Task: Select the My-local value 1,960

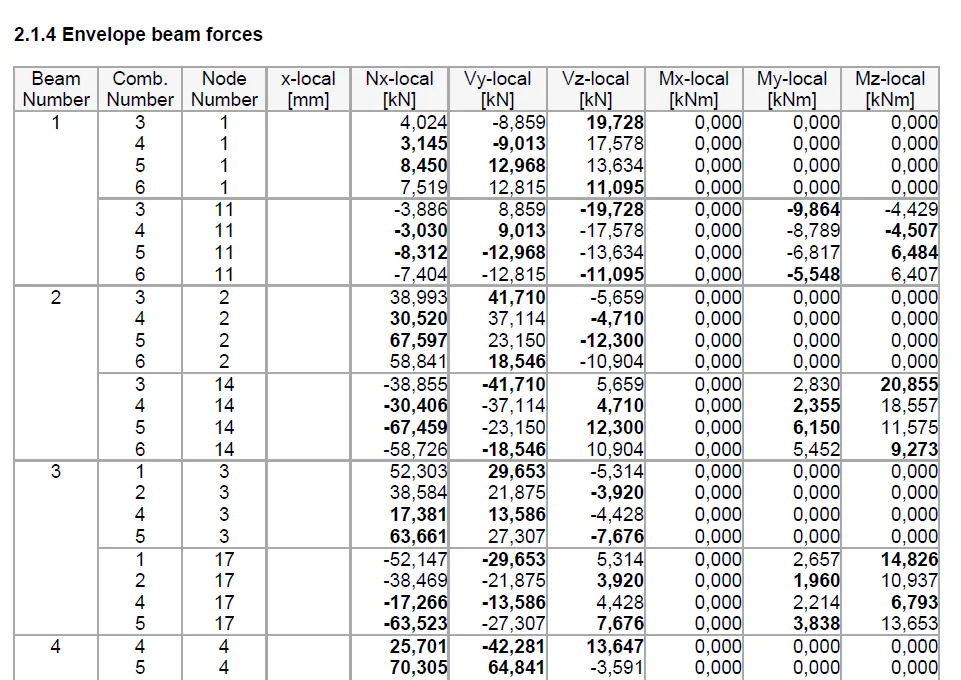Action: tap(816, 580)
